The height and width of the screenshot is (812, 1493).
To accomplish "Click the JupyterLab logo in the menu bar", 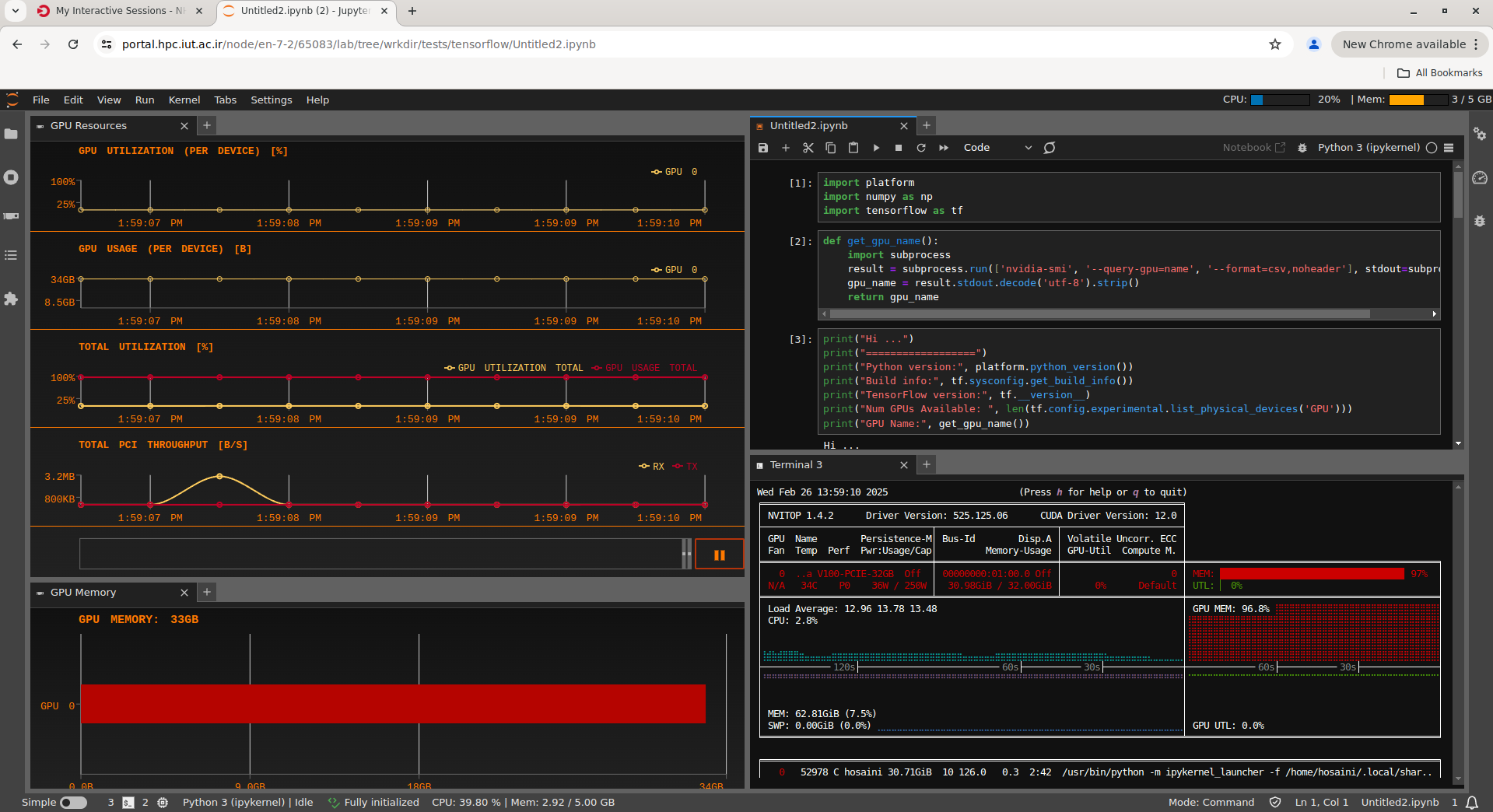I will click(12, 100).
